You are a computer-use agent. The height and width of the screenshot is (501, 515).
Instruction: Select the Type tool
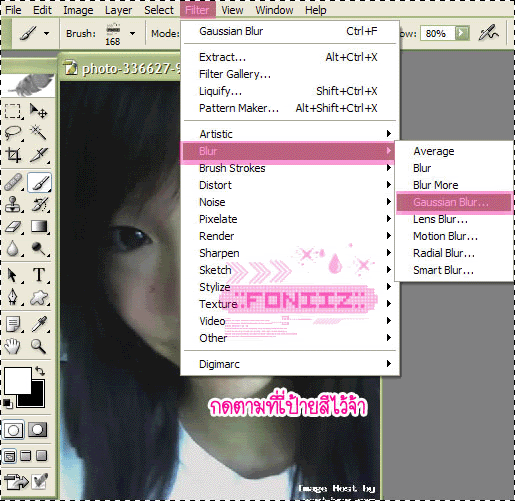(x=39, y=275)
